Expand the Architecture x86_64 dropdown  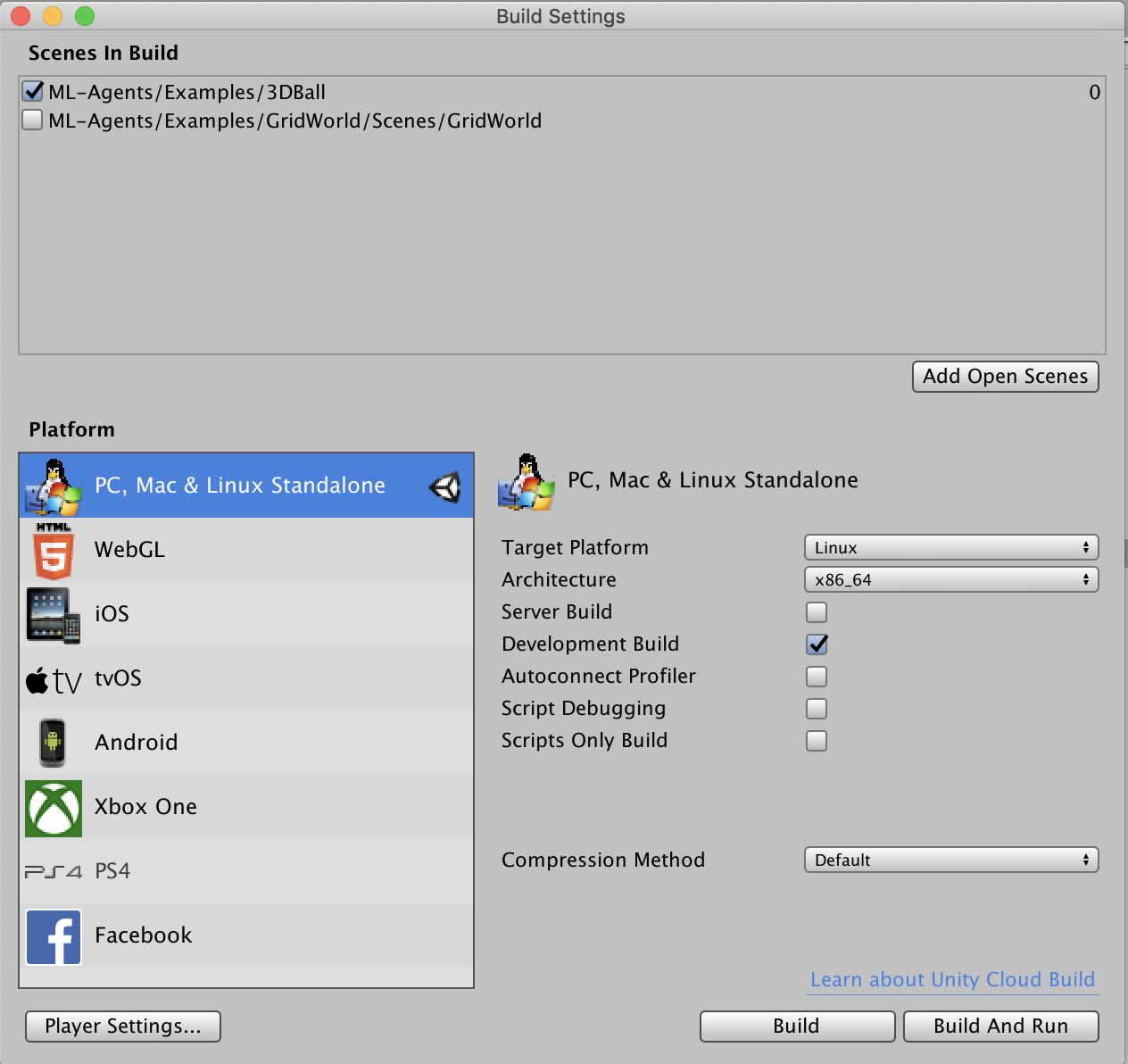(950, 579)
